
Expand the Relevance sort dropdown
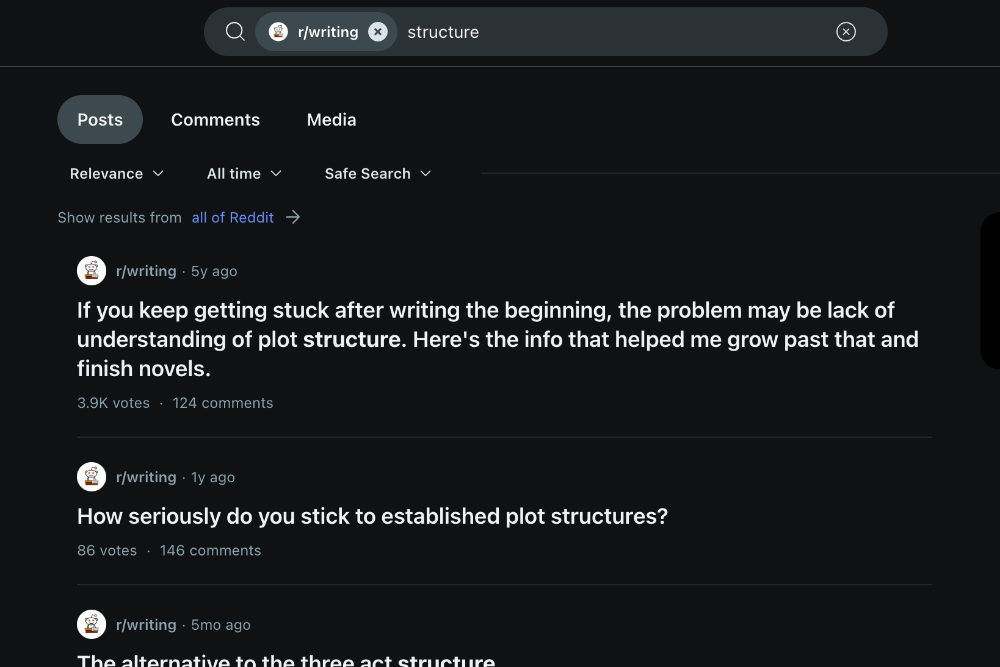[x=116, y=174]
